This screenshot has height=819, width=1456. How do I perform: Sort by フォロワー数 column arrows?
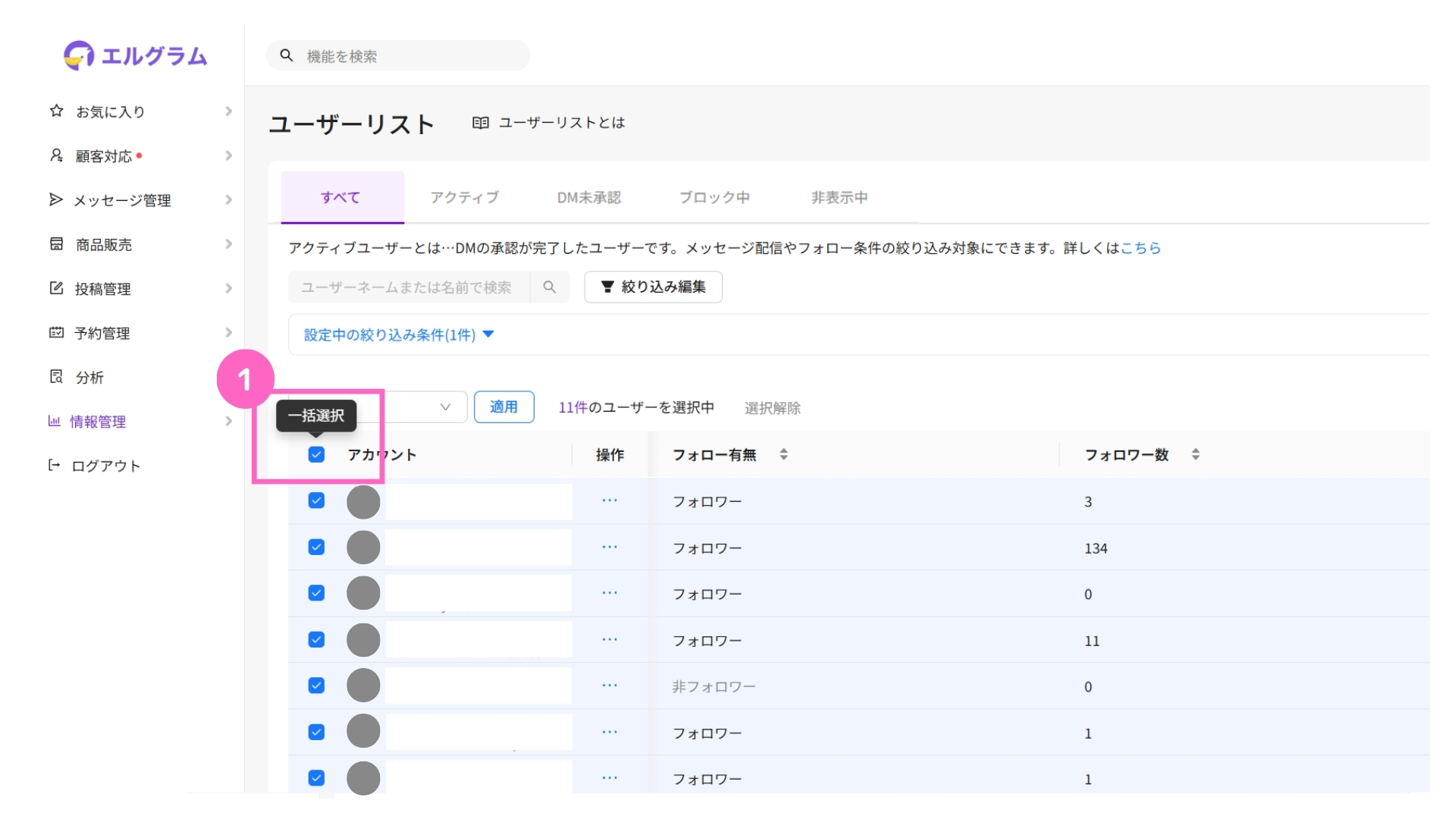coord(1195,454)
